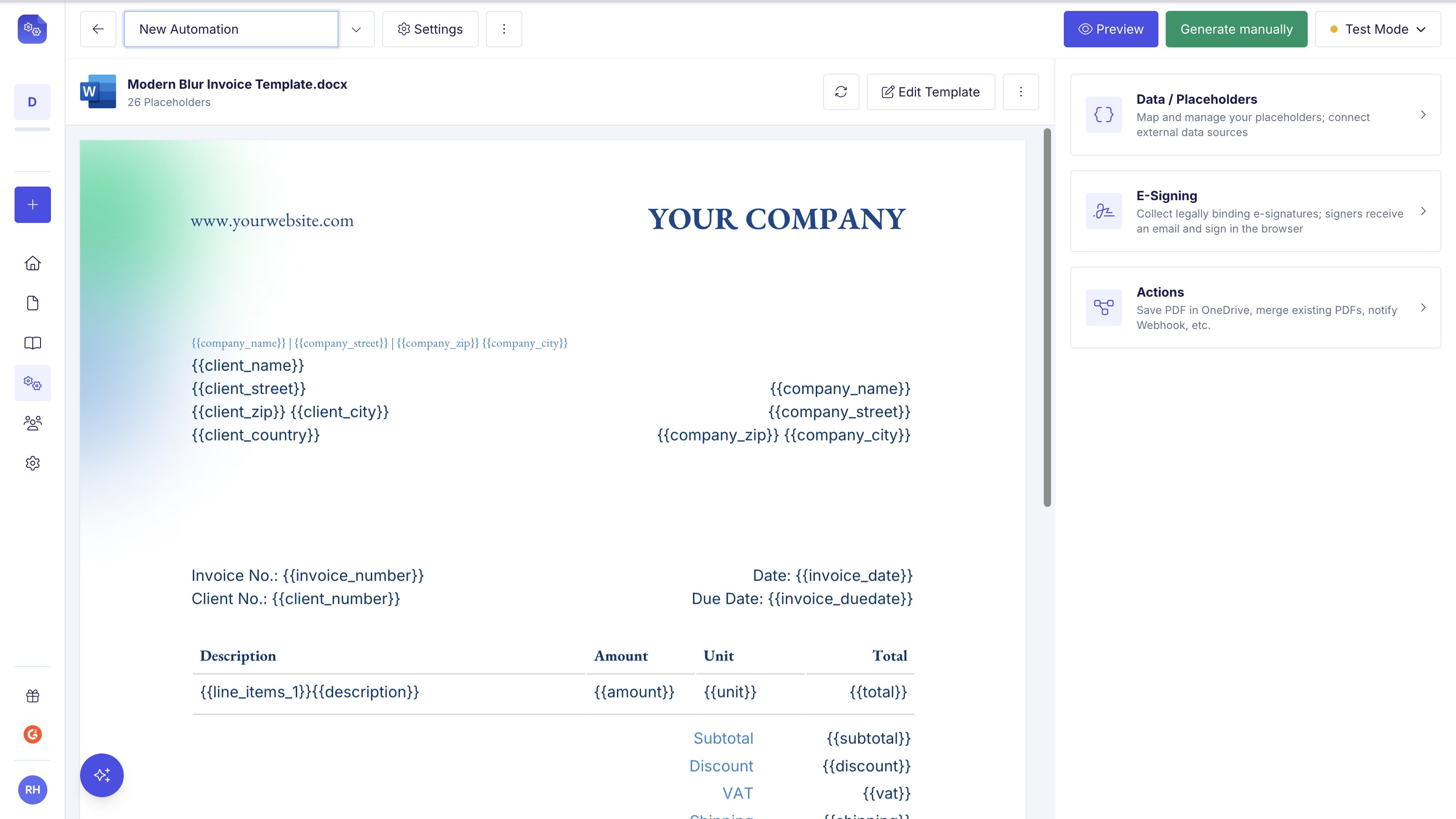Open Team members people icon
The width and height of the screenshot is (1456, 819).
click(33, 423)
